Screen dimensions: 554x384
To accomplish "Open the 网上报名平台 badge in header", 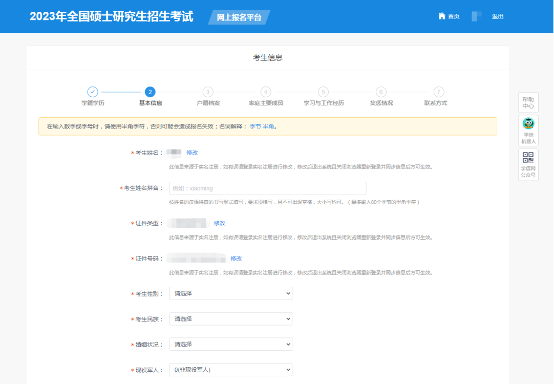I will pos(239,17).
